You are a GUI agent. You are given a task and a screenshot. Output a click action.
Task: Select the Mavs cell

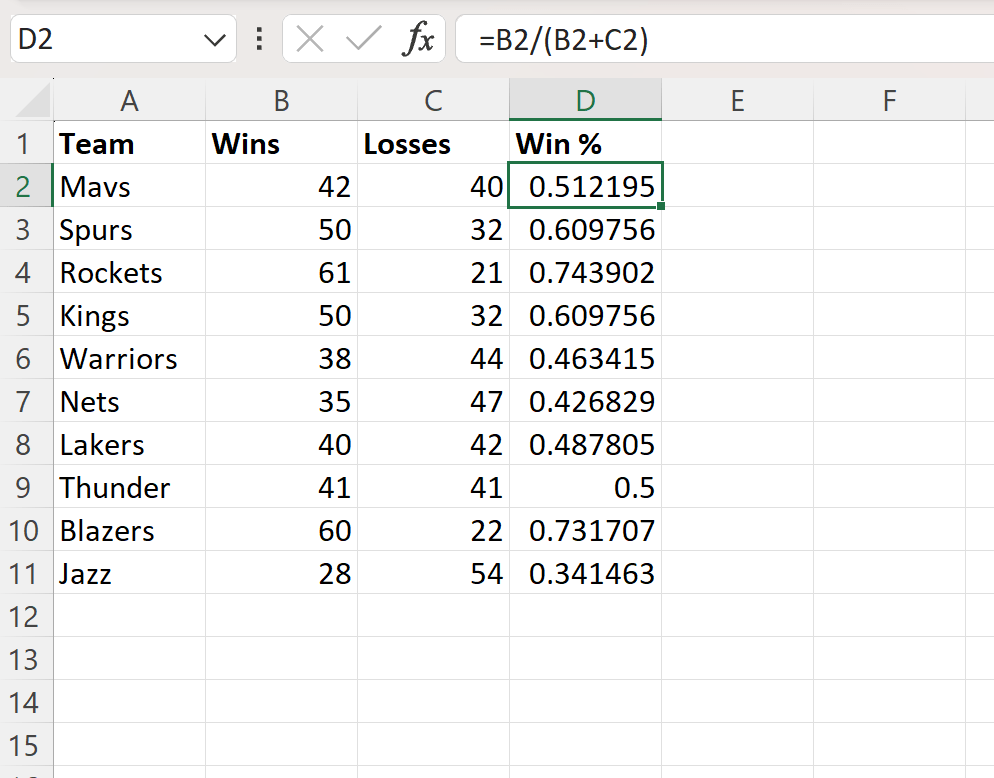coord(129,186)
